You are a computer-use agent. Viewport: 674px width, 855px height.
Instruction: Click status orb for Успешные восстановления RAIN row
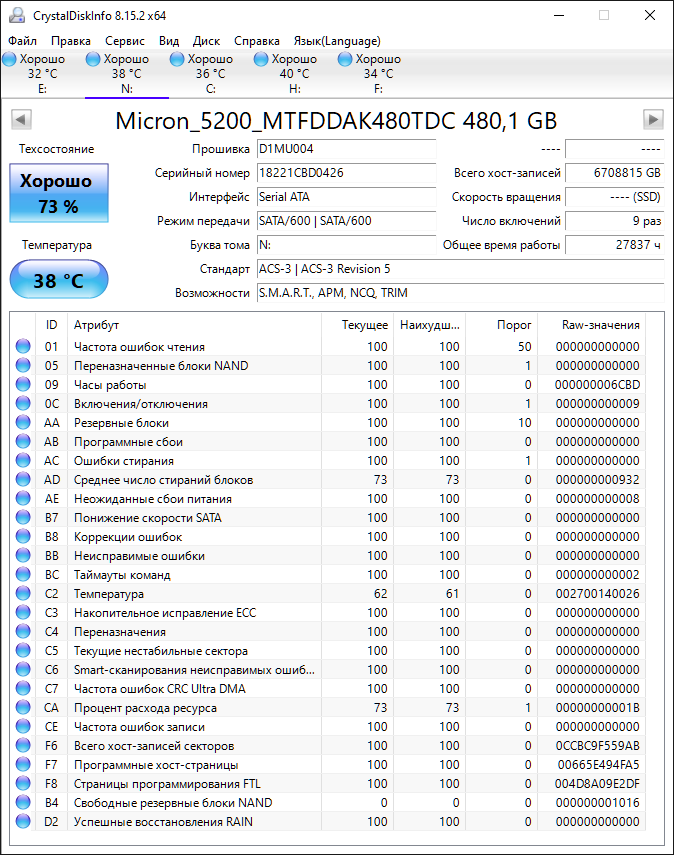point(23,821)
